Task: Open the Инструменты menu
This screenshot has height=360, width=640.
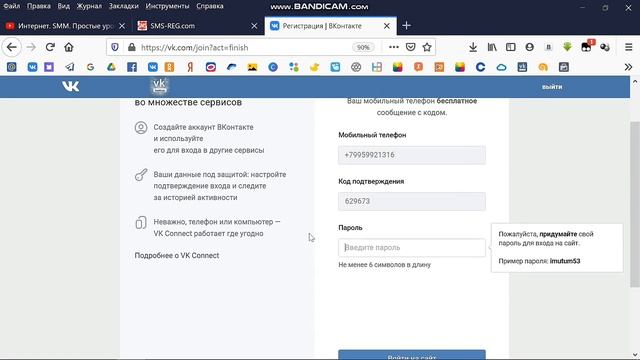Action: 167,6
